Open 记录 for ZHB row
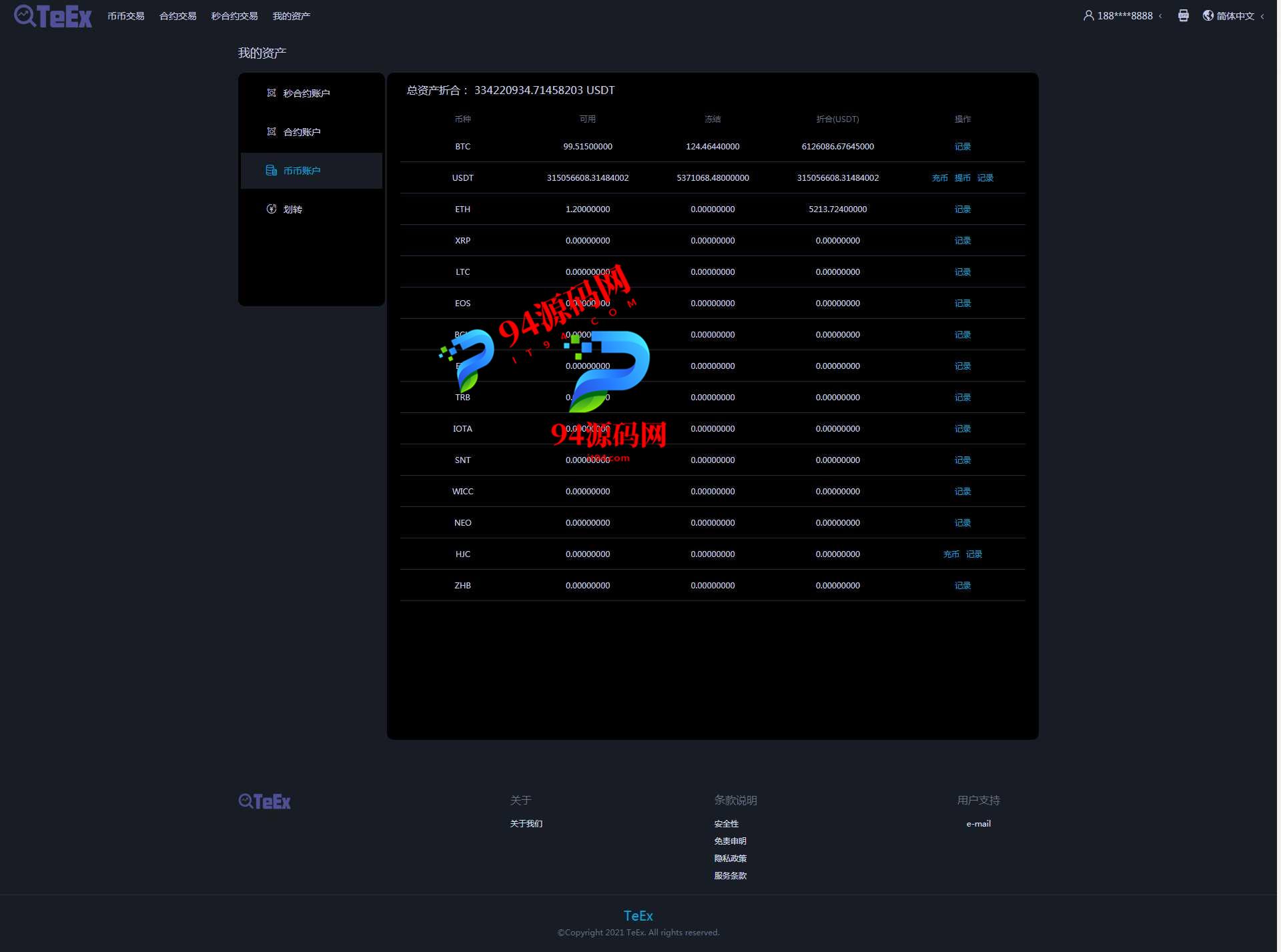The height and width of the screenshot is (952, 1281). click(963, 586)
